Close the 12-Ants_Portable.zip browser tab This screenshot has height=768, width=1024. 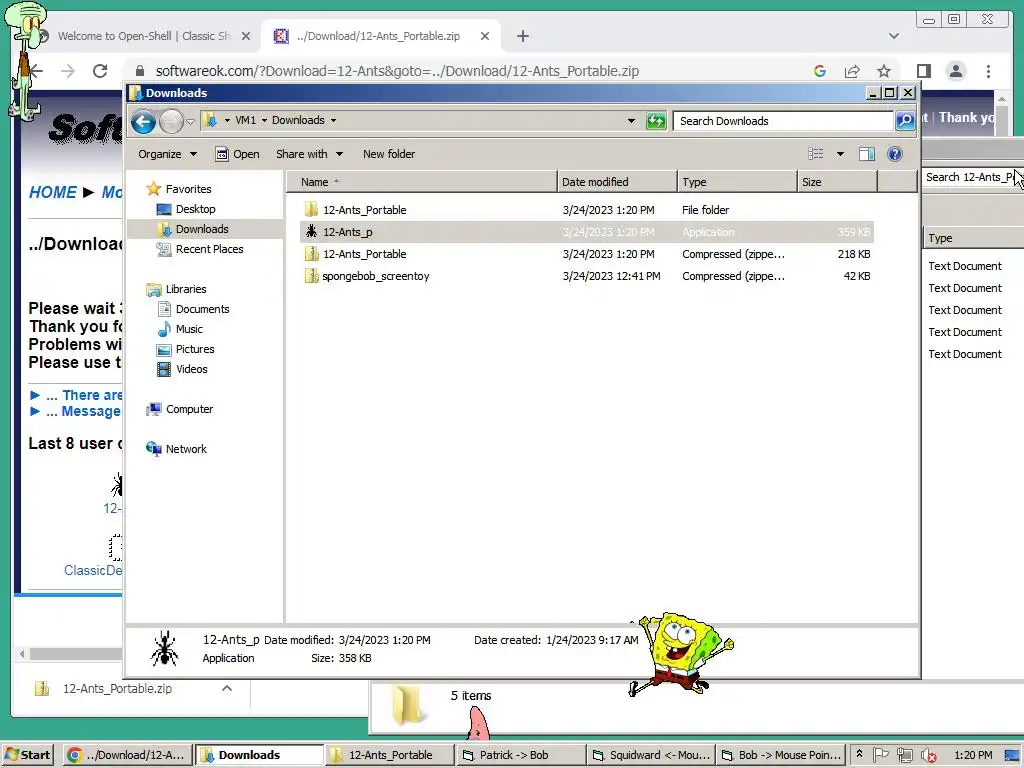point(485,37)
